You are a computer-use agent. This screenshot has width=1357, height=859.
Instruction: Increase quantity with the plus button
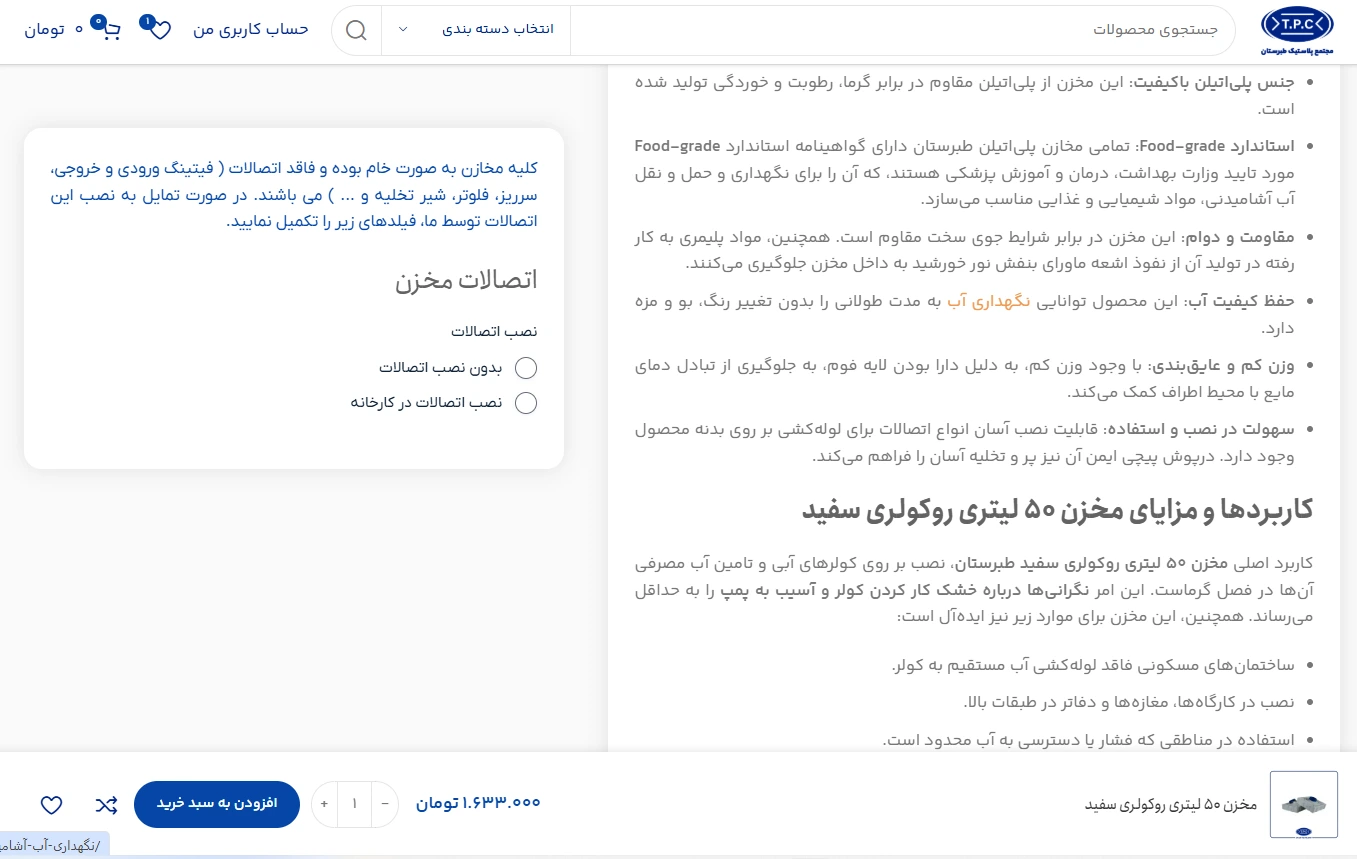(x=324, y=804)
